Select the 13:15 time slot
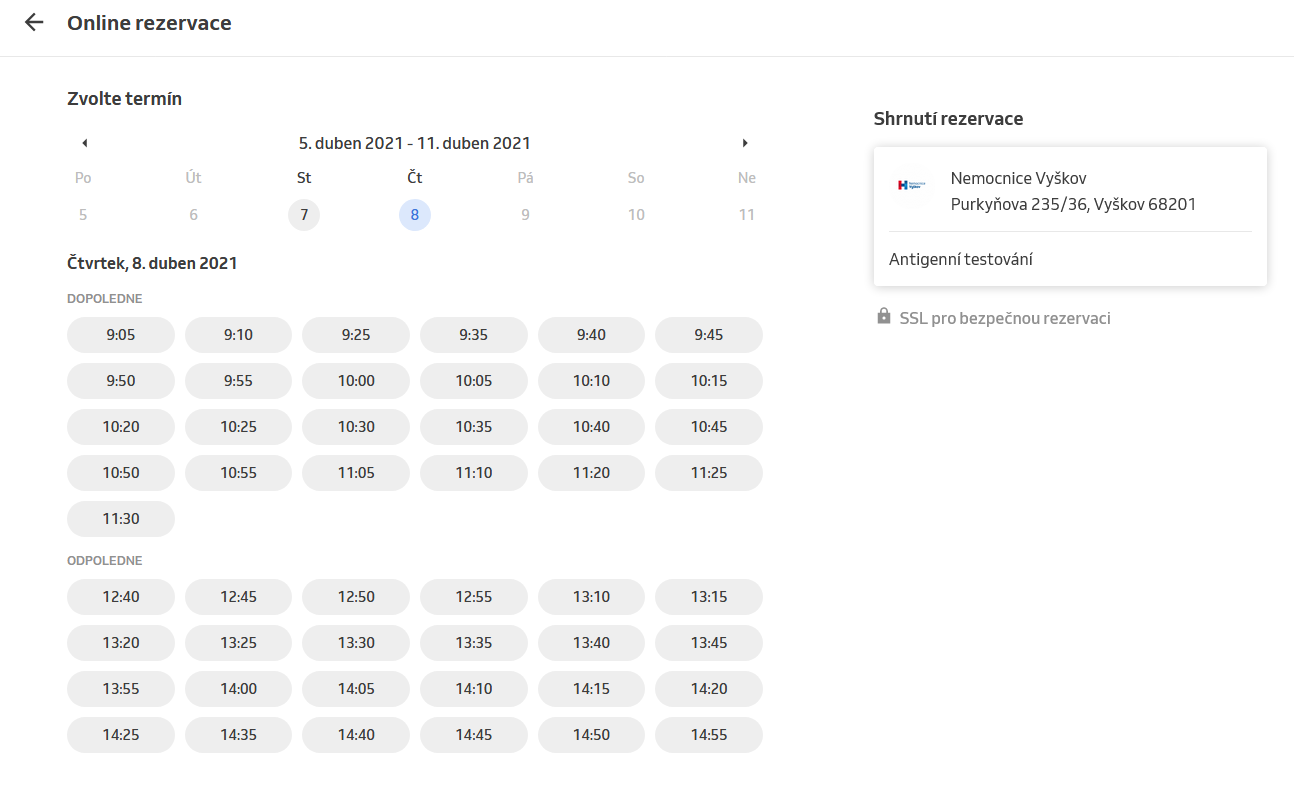This screenshot has height=789, width=1294. (708, 597)
